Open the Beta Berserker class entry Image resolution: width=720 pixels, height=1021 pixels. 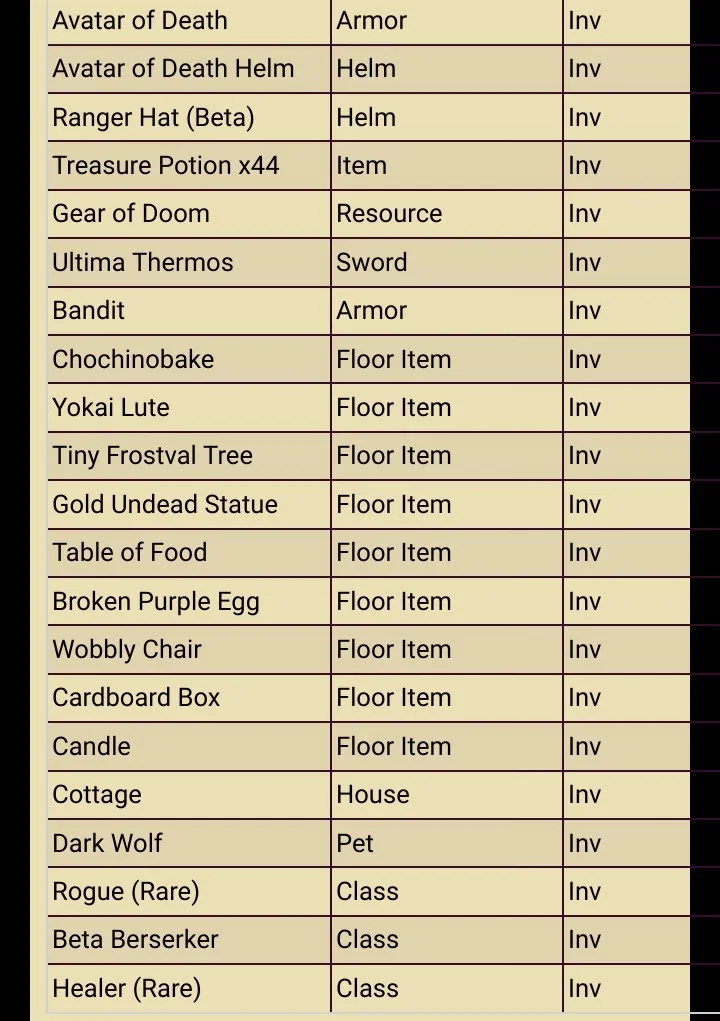click(x=135, y=940)
